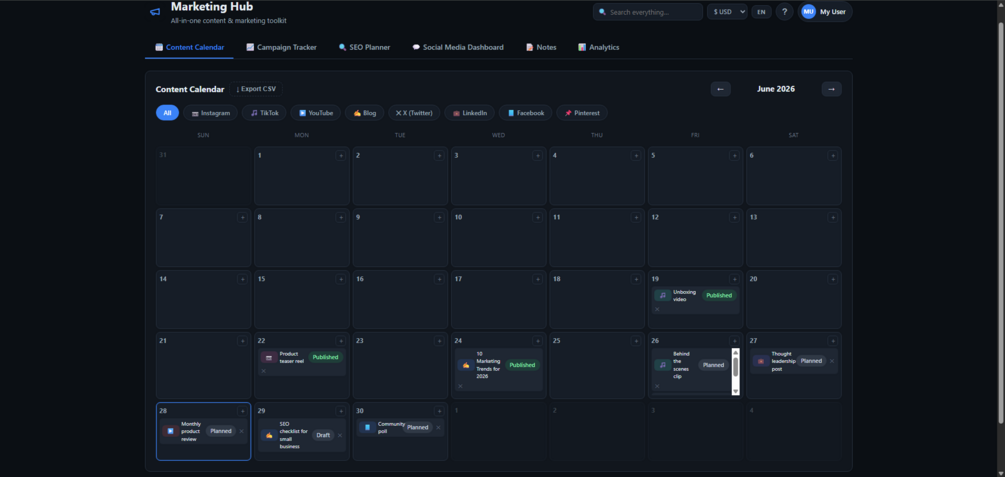Click Facebook icon on Community poll
Screen dimensions: 1005x477
click(367, 428)
